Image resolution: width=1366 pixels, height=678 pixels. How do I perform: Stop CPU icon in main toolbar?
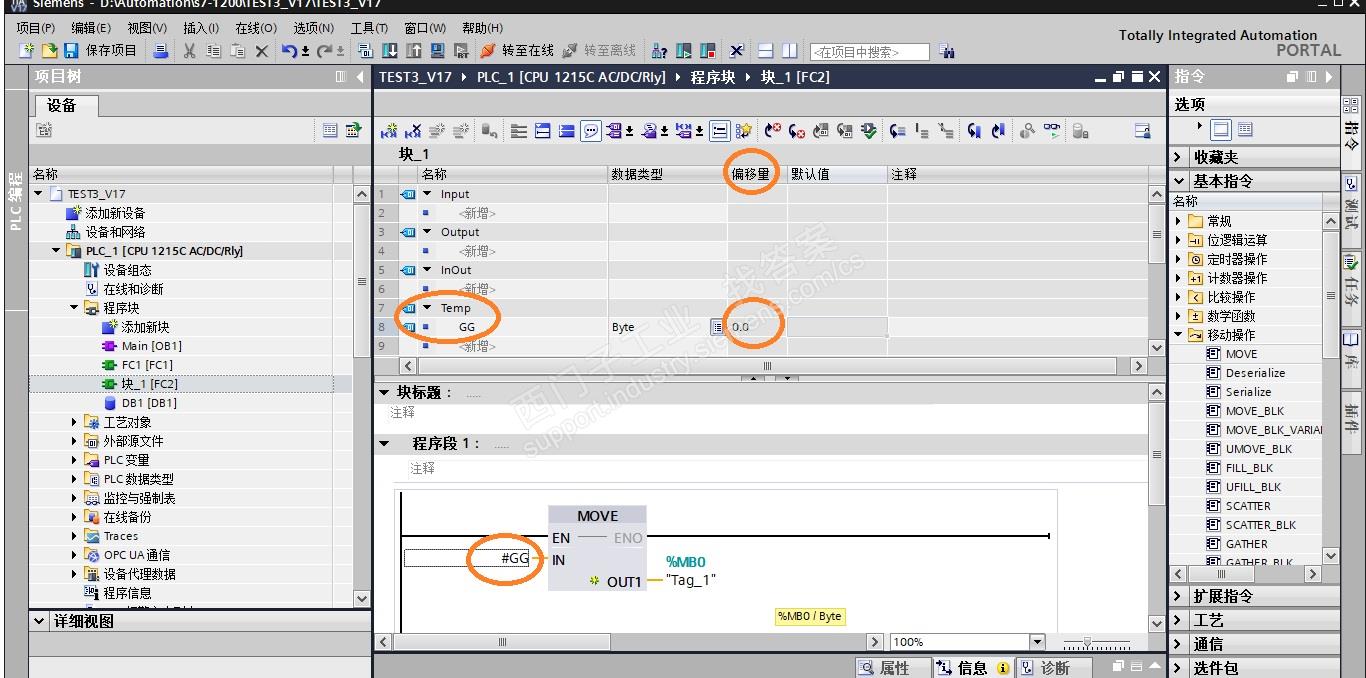point(708,51)
